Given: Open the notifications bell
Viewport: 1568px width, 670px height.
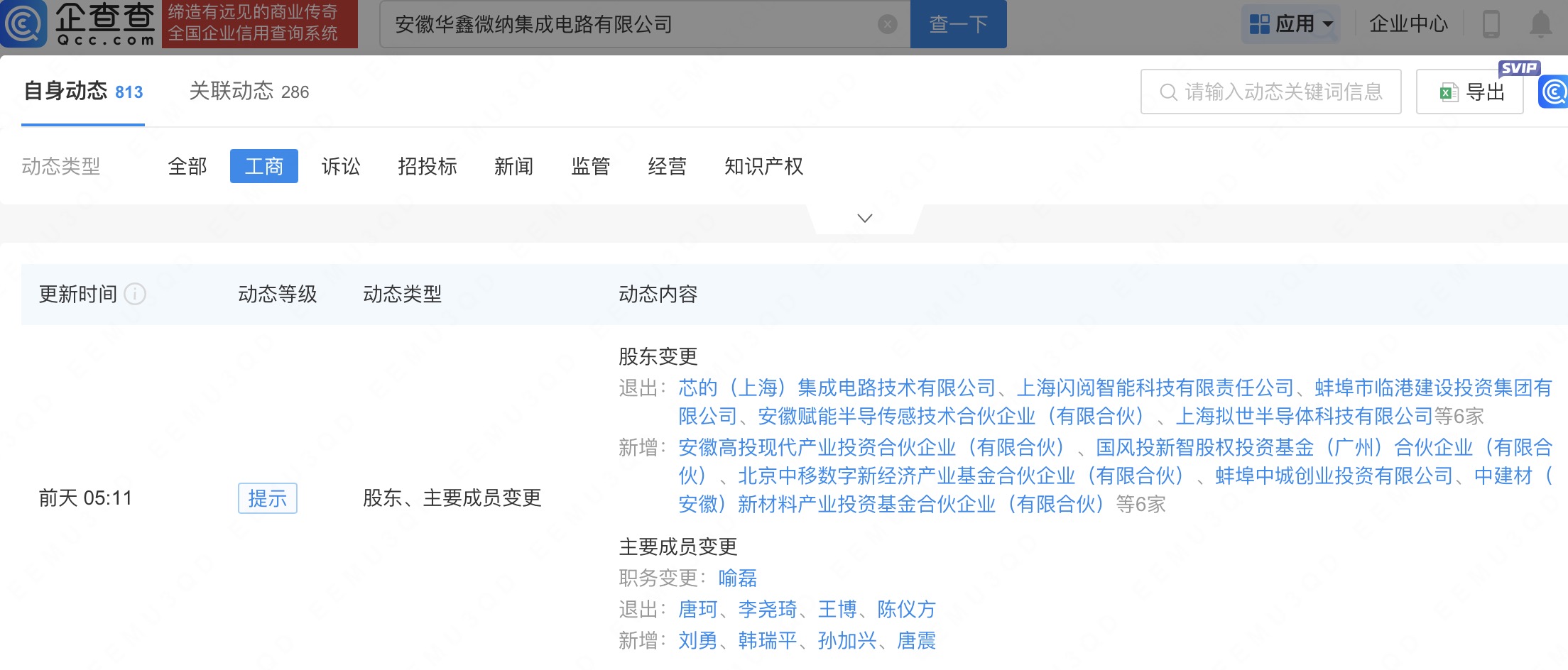Looking at the screenshot, I should [1540, 24].
